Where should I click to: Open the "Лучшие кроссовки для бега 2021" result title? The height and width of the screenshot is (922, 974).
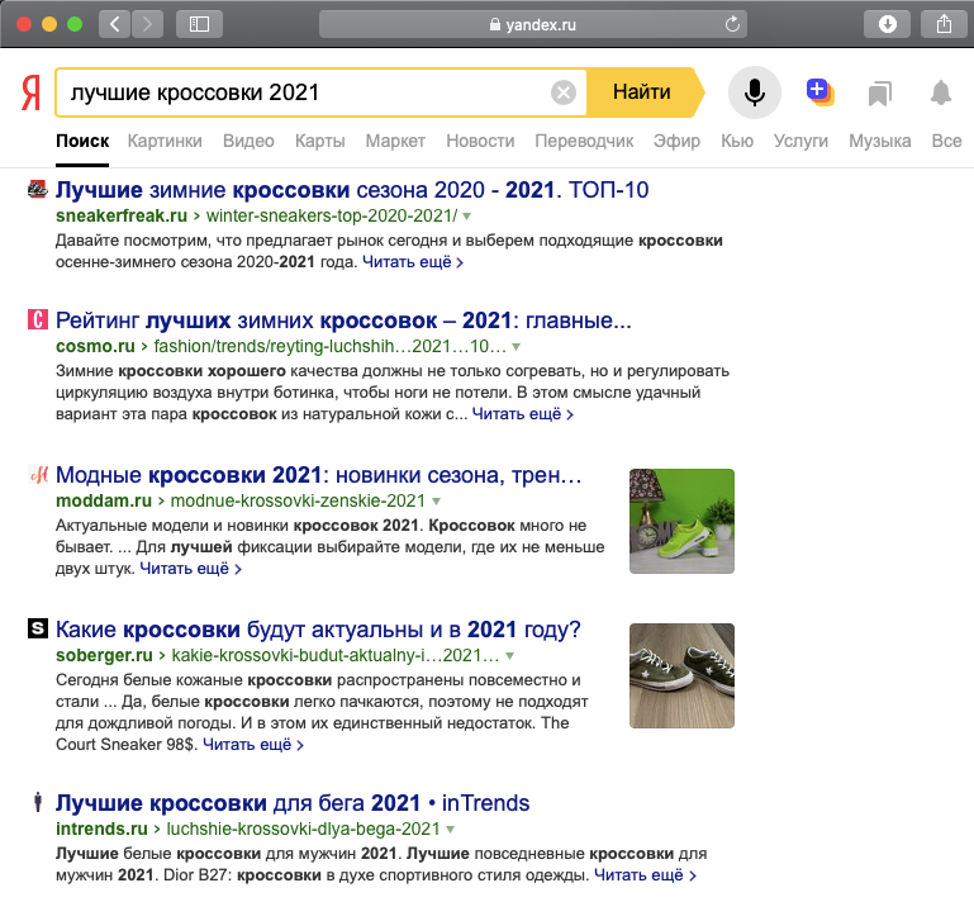coord(293,803)
